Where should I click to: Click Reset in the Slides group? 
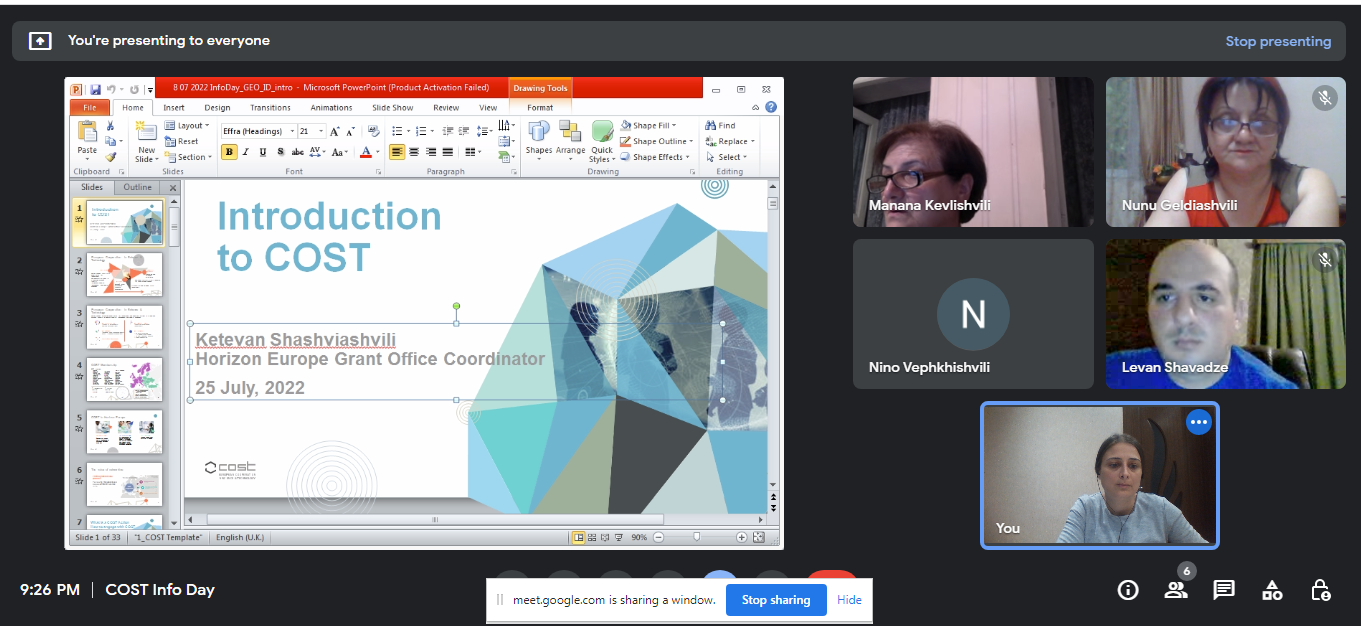[181, 142]
